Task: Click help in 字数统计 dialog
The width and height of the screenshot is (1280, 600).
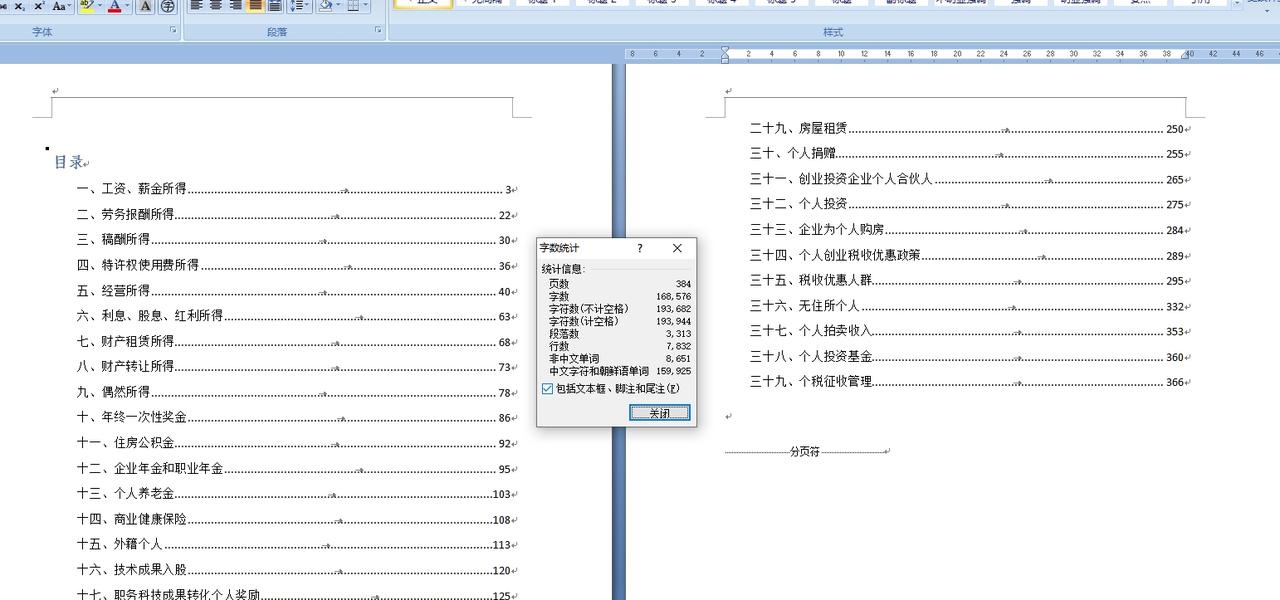Action: 640,248
